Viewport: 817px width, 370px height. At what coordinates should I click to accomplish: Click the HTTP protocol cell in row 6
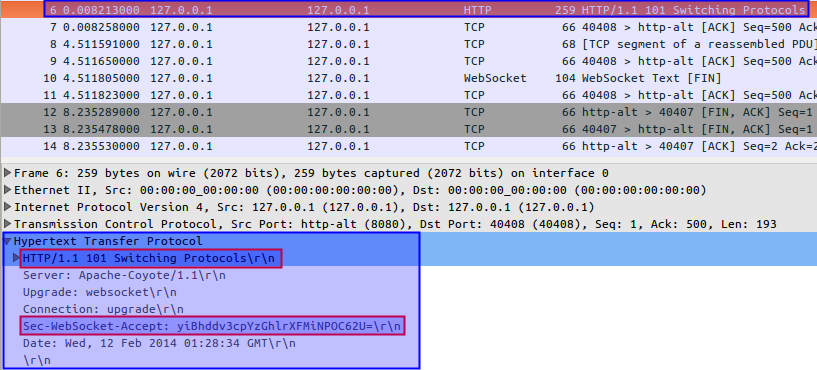point(477,10)
